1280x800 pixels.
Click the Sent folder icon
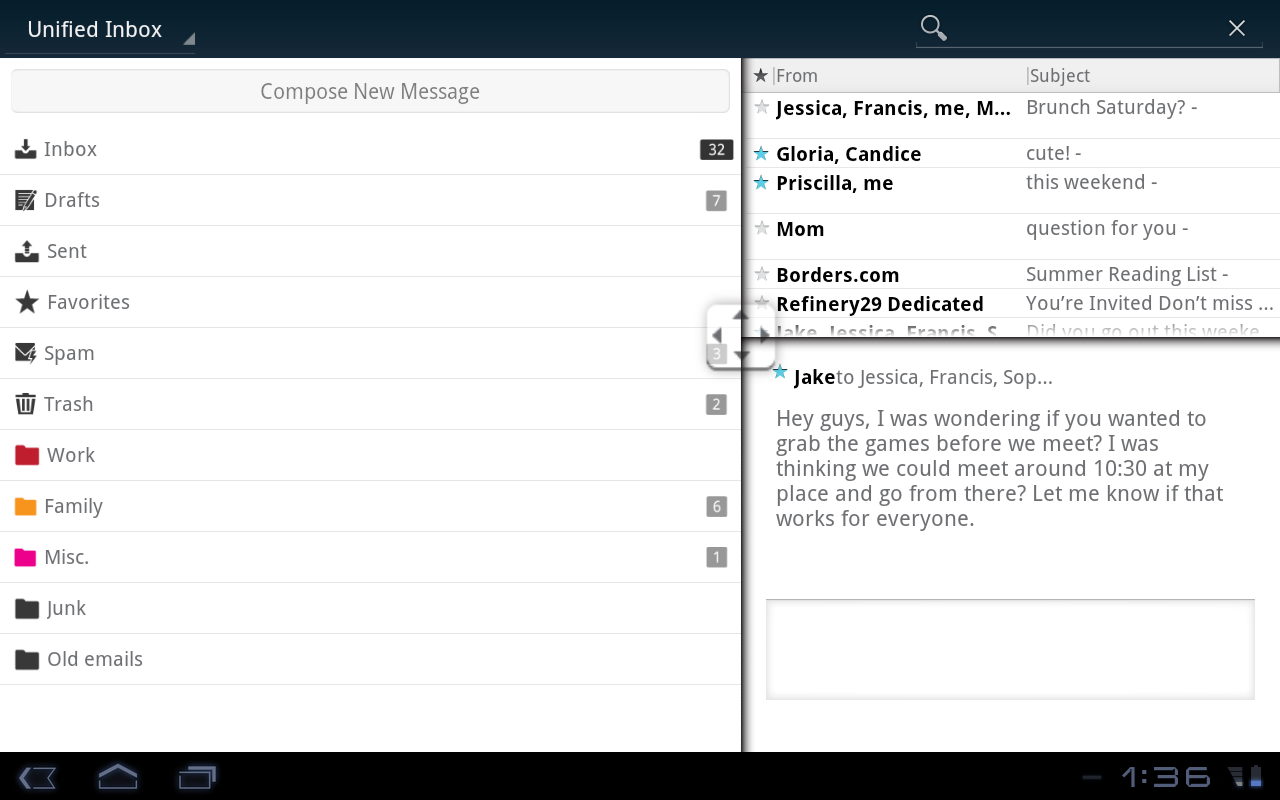[x=26, y=251]
